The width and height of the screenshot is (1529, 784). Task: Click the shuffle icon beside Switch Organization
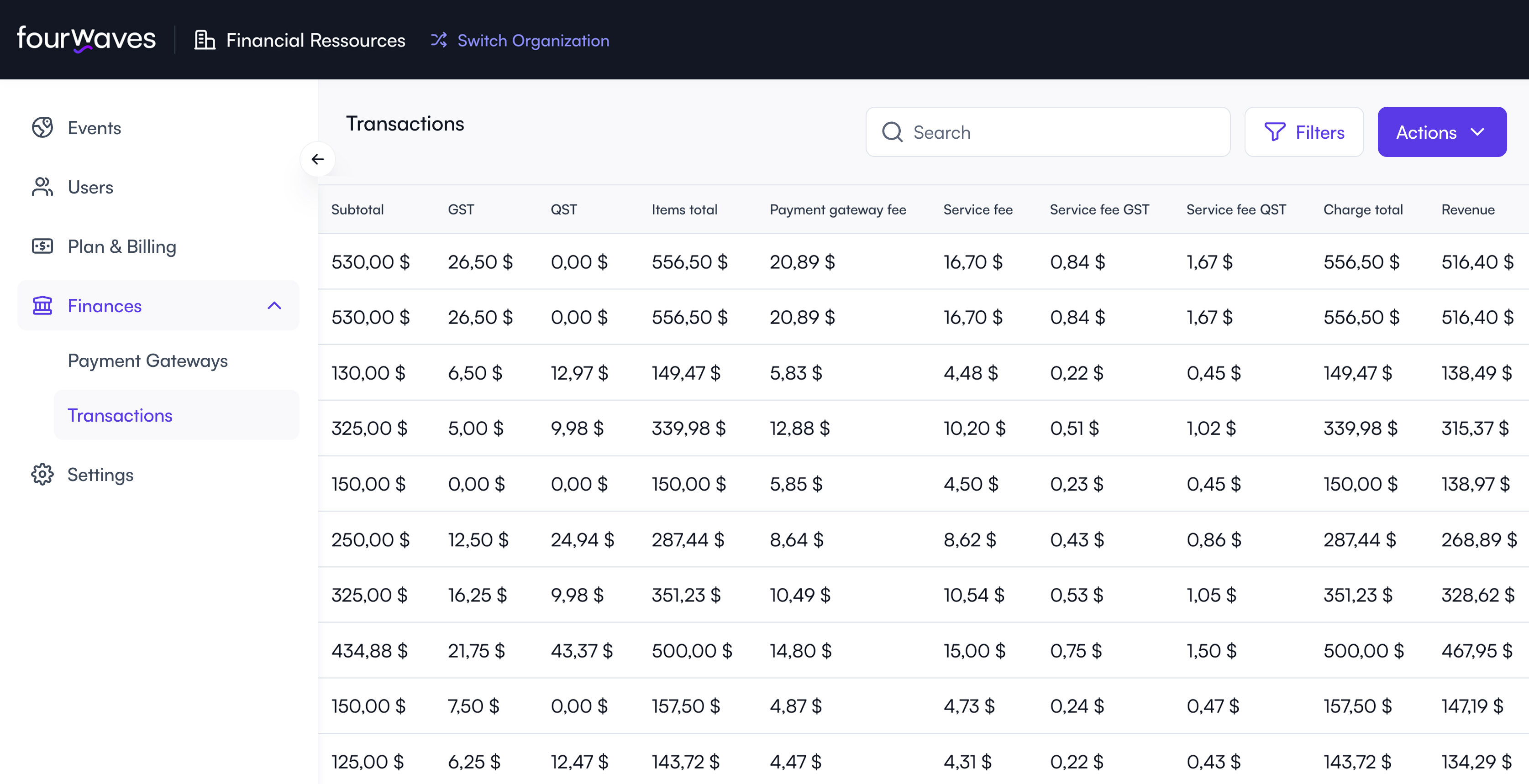tap(439, 40)
